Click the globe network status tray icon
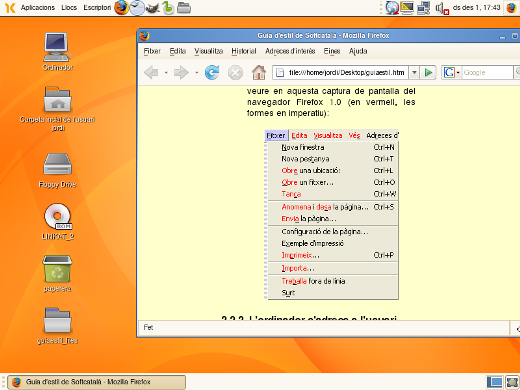This screenshot has width=520, height=390. pos(392,8)
